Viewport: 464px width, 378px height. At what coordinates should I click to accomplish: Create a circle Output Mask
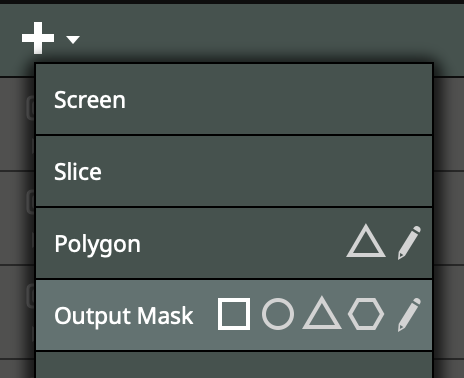tap(278, 314)
